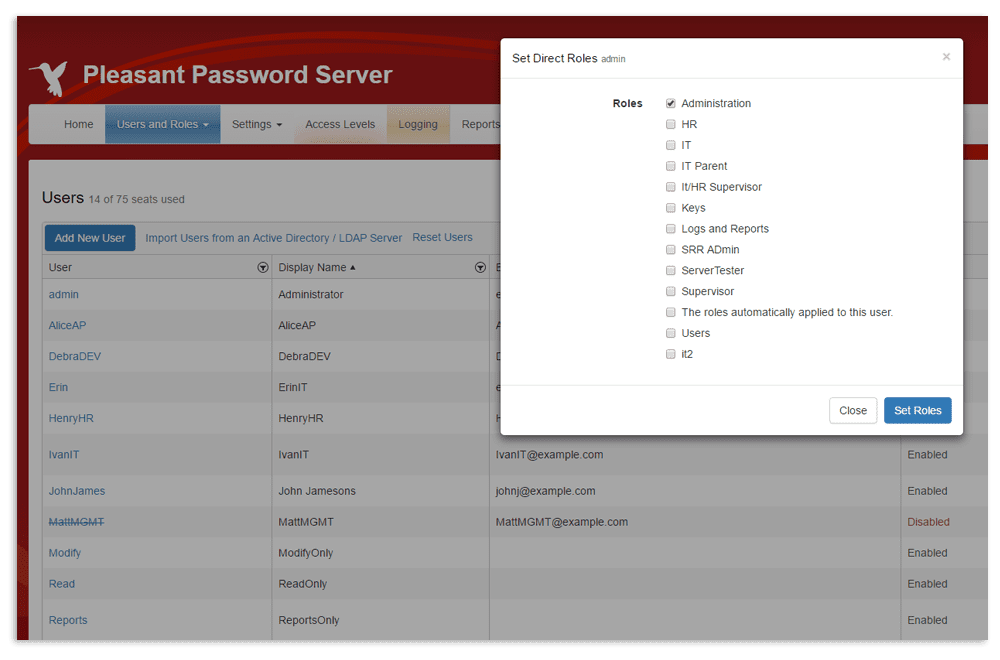Go to the Home tab
1000x660 pixels.
(x=78, y=124)
